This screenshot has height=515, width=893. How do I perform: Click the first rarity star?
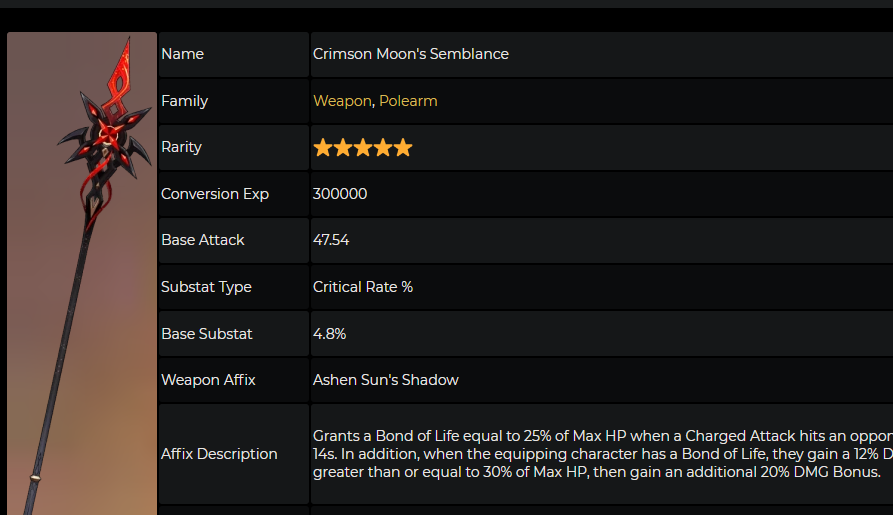[x=322, y=148]
